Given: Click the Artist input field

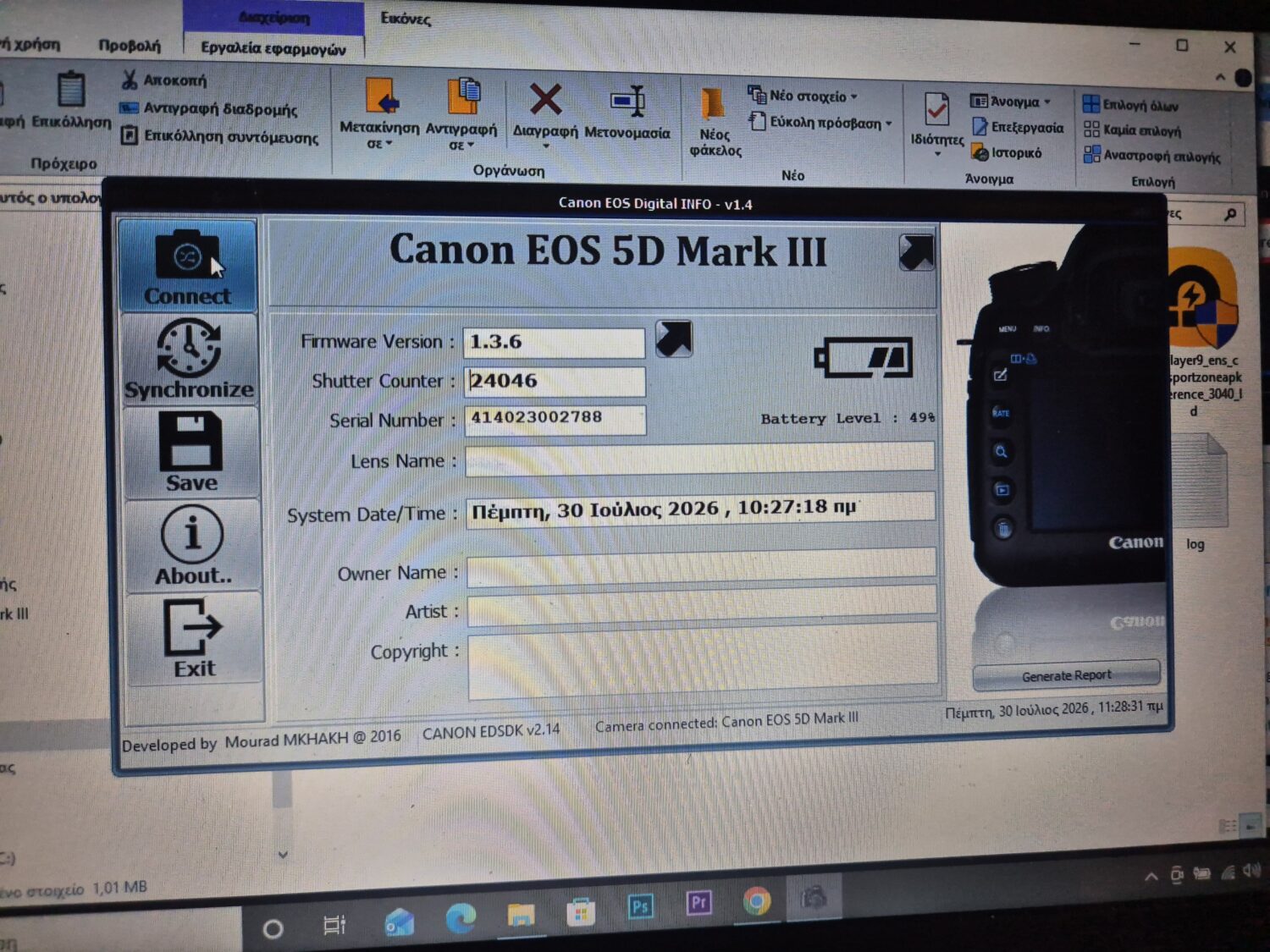Looking at the screenshot, I should (x=702, y=607).
